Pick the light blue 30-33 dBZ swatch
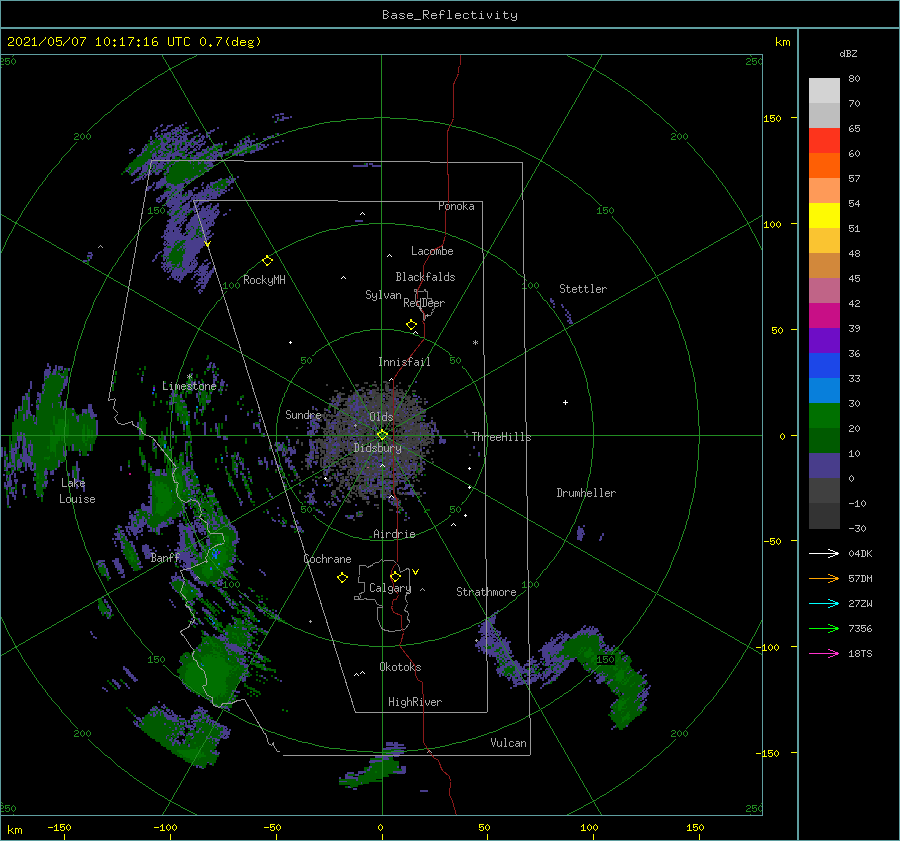This screenshot has height=841, width=900. click(824, 391)
